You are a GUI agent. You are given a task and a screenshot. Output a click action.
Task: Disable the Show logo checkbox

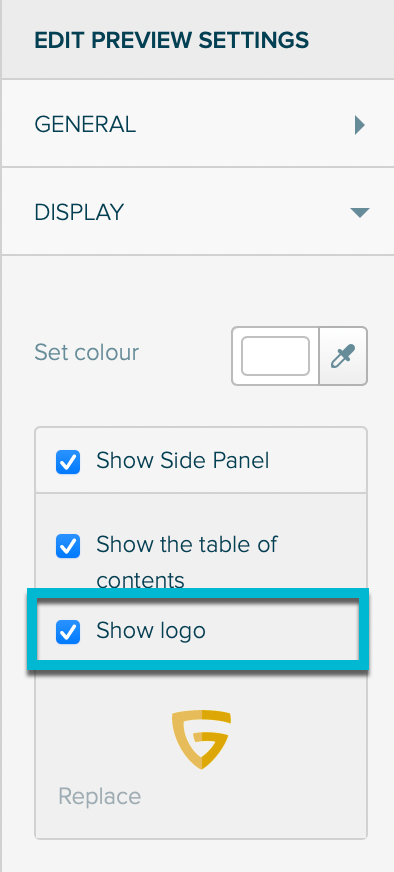click(x=68, y=632)
